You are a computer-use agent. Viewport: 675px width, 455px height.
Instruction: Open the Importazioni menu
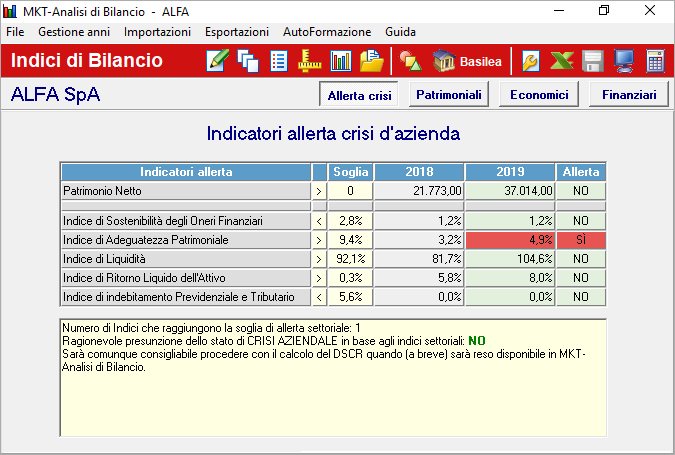pyautogui.click(x=157, y=32)
